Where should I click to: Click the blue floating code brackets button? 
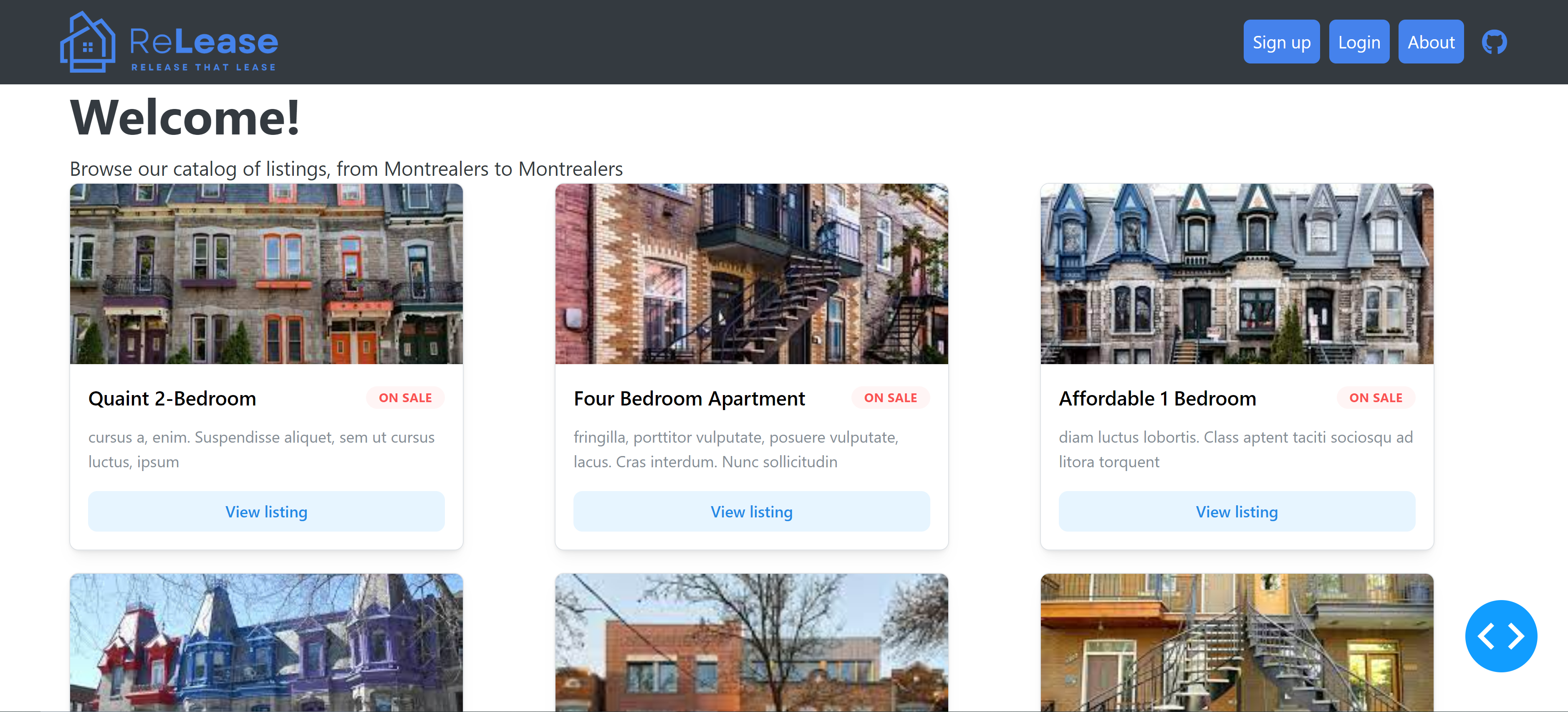[x=1500, y=636]
